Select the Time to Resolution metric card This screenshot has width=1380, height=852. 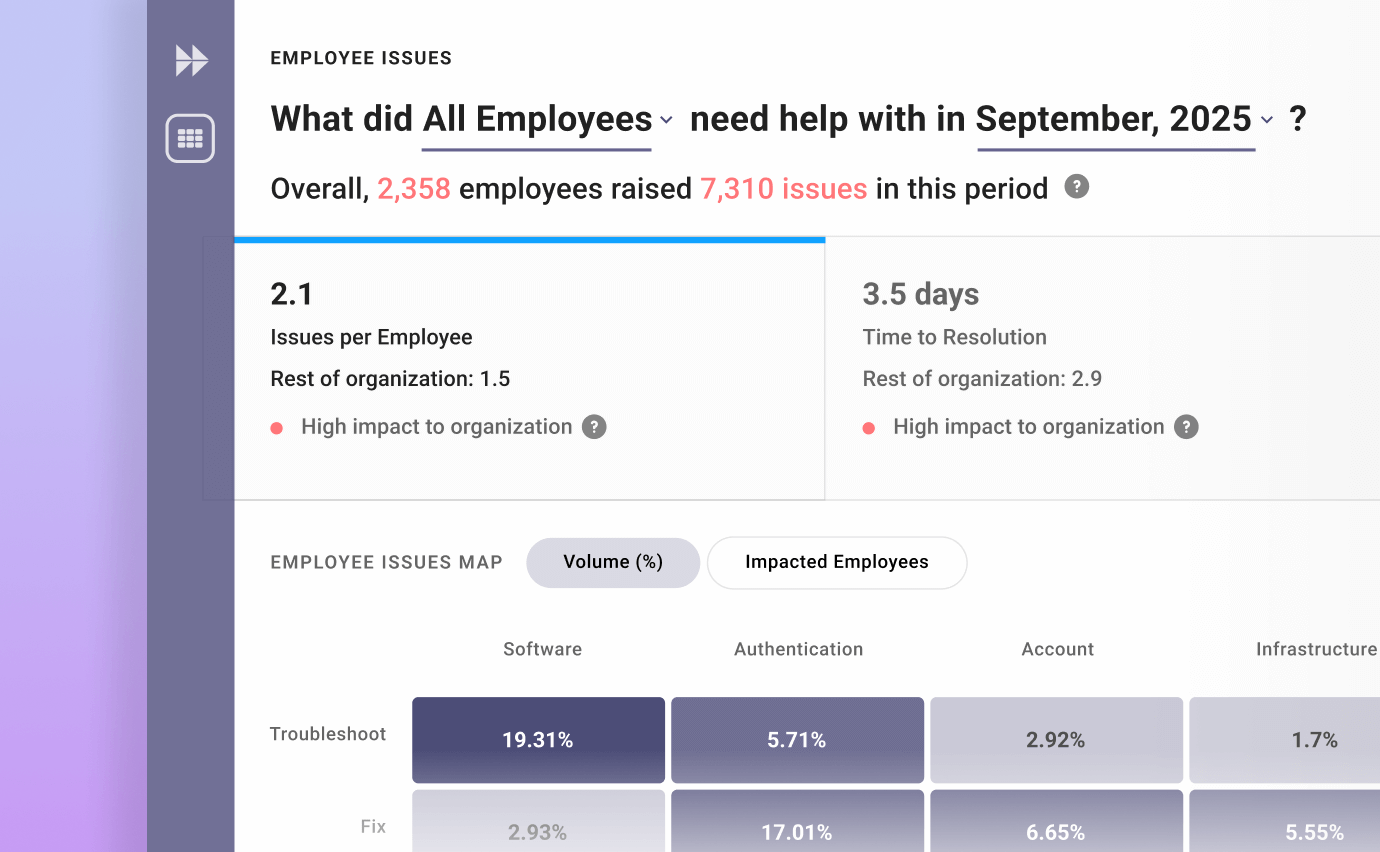click(x=1100, y=368)
